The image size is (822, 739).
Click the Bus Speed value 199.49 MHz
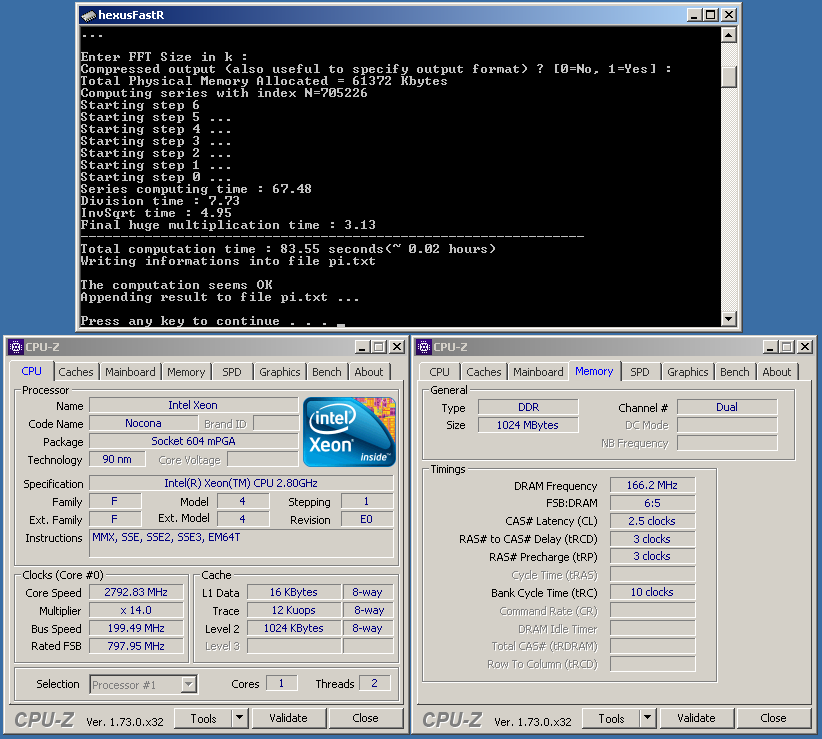pos(136,628)
